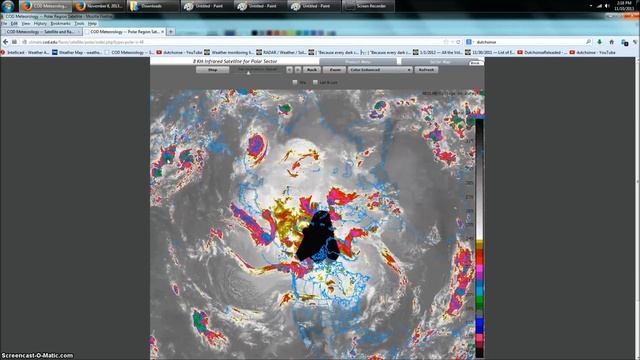Open the 1/1/2012 bookmark
This screenshot has width=640, height=360.
tap(439, 52)
